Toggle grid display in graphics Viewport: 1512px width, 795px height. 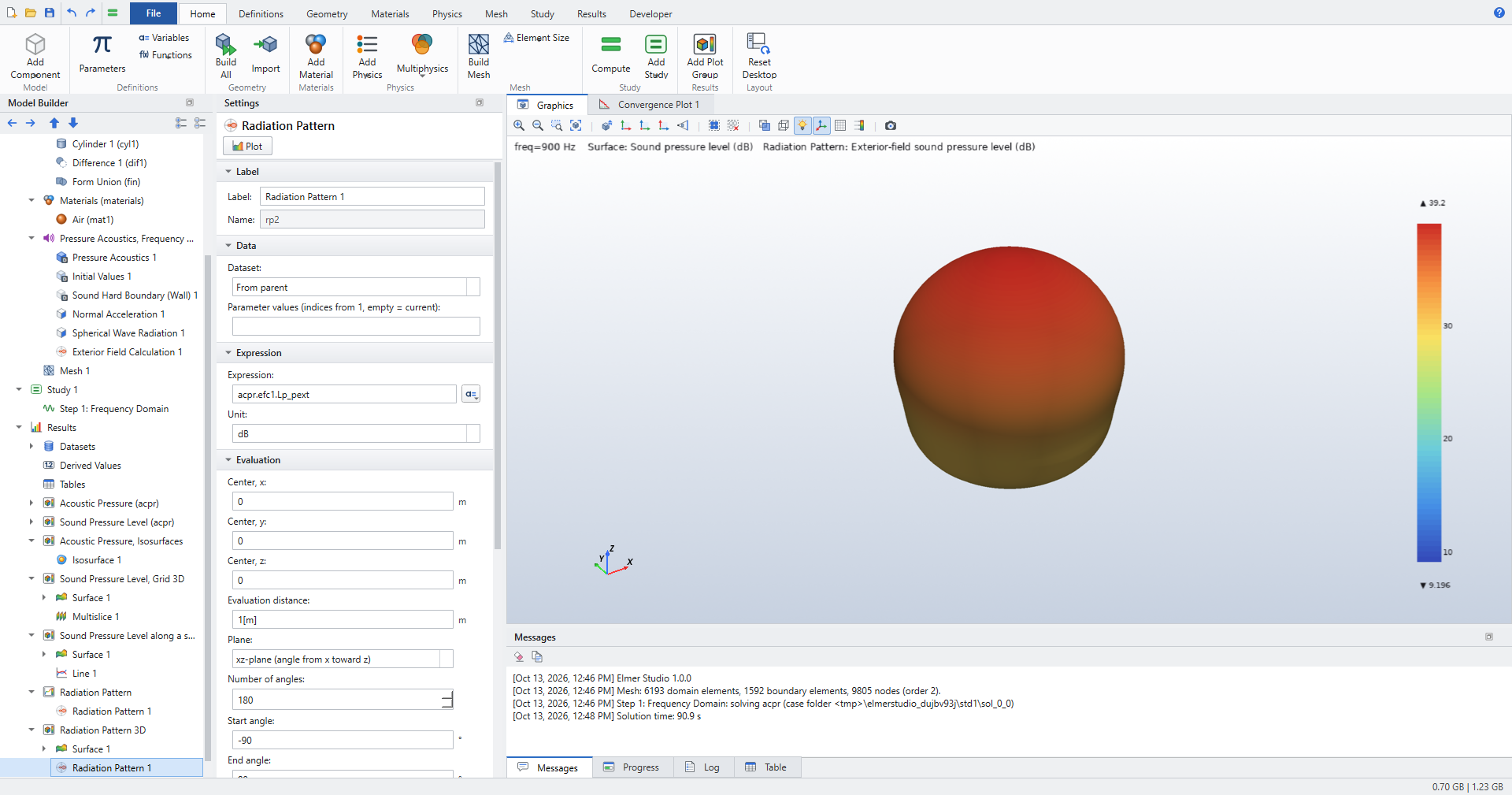click(x=840, y=125)
